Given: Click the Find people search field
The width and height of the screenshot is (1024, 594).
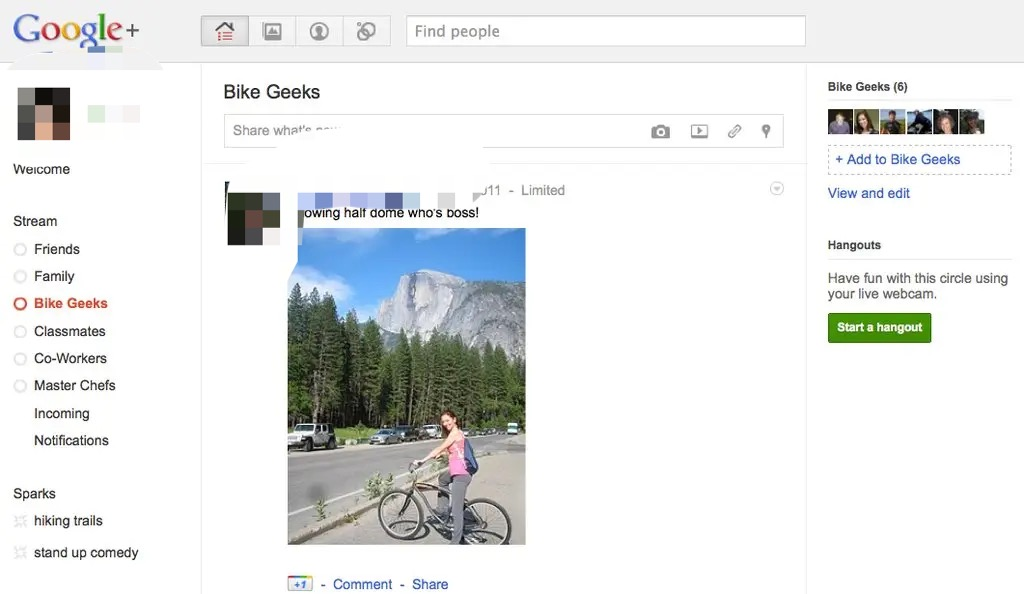Looking at the screenshot, I should [x=605, y=31].
